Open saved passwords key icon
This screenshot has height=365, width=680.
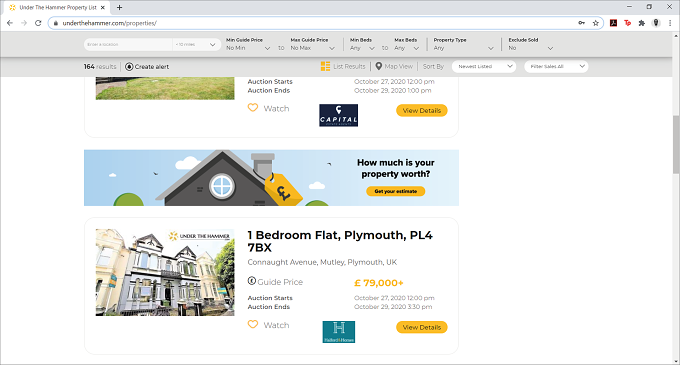pyautogui.click(x=582, y=23)
